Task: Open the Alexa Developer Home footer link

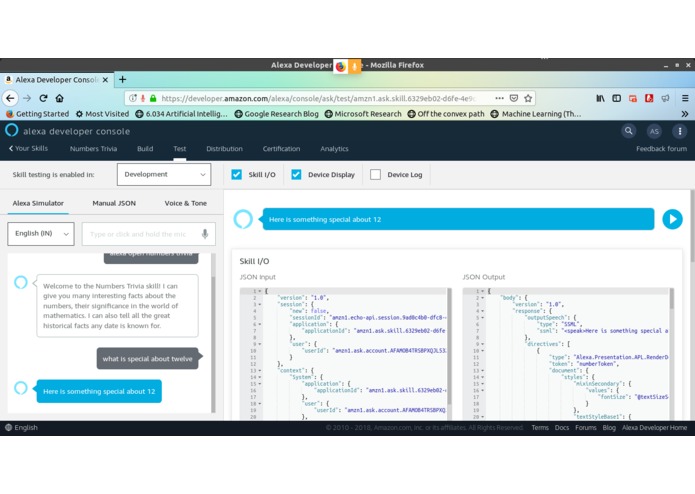Action: point(654,428)
